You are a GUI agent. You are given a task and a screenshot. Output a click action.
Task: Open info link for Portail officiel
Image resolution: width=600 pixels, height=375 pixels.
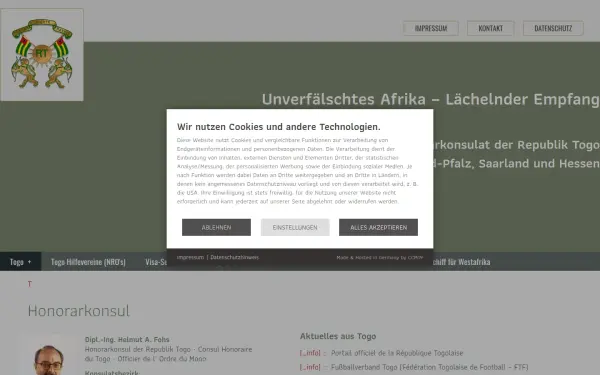tap(310, 353)
